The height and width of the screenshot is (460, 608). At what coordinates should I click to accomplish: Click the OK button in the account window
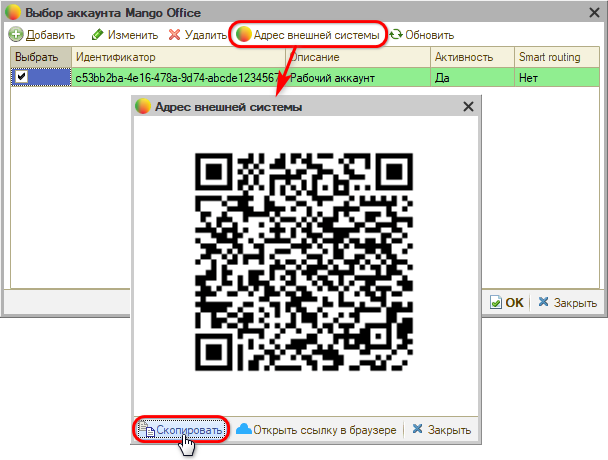pos(507,302)
